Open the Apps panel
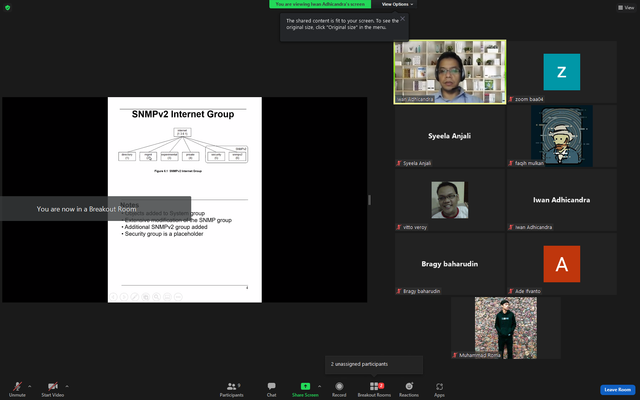640x400 pixels. click(x=439, y=389)
